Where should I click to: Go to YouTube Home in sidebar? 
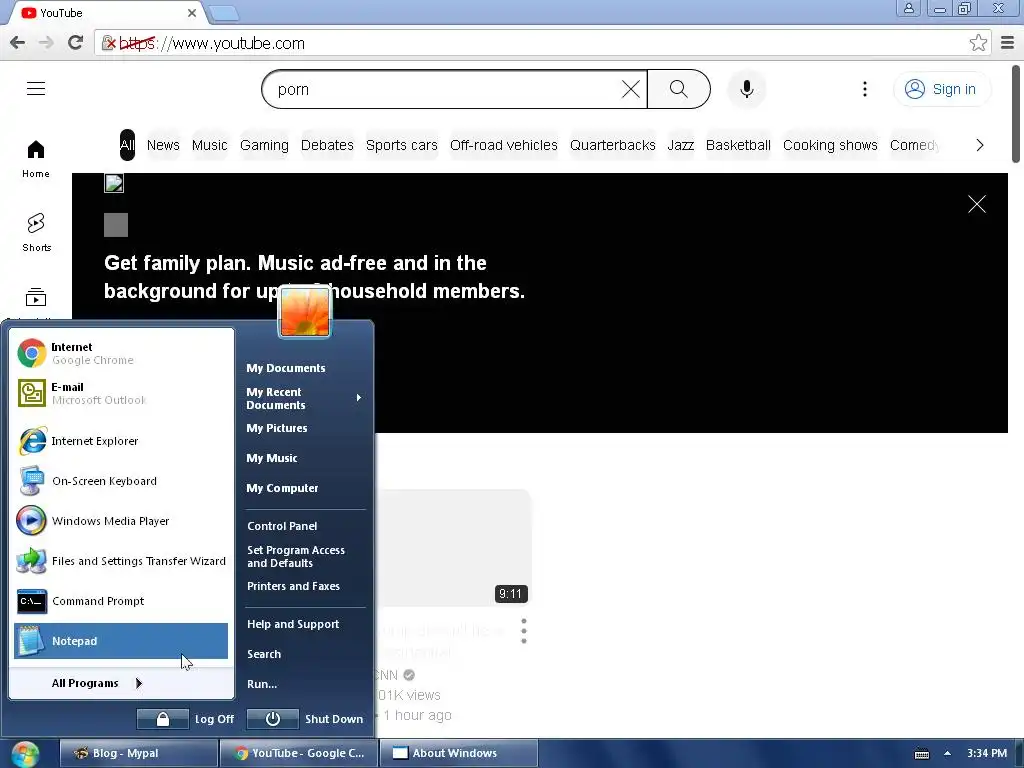click(x=36, y=159)
